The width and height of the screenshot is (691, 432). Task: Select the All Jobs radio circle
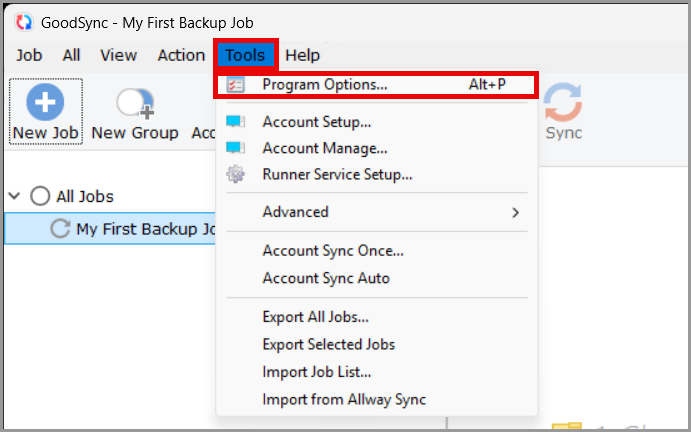click(x=40, y=196)
